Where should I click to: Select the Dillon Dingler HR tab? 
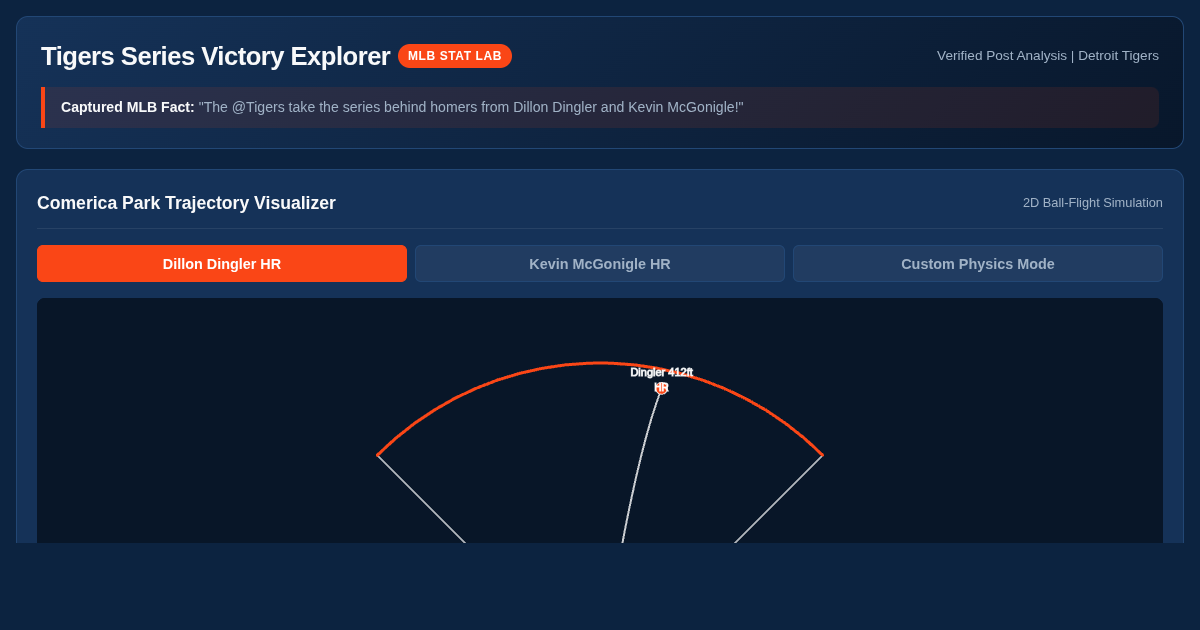[222, 264]
